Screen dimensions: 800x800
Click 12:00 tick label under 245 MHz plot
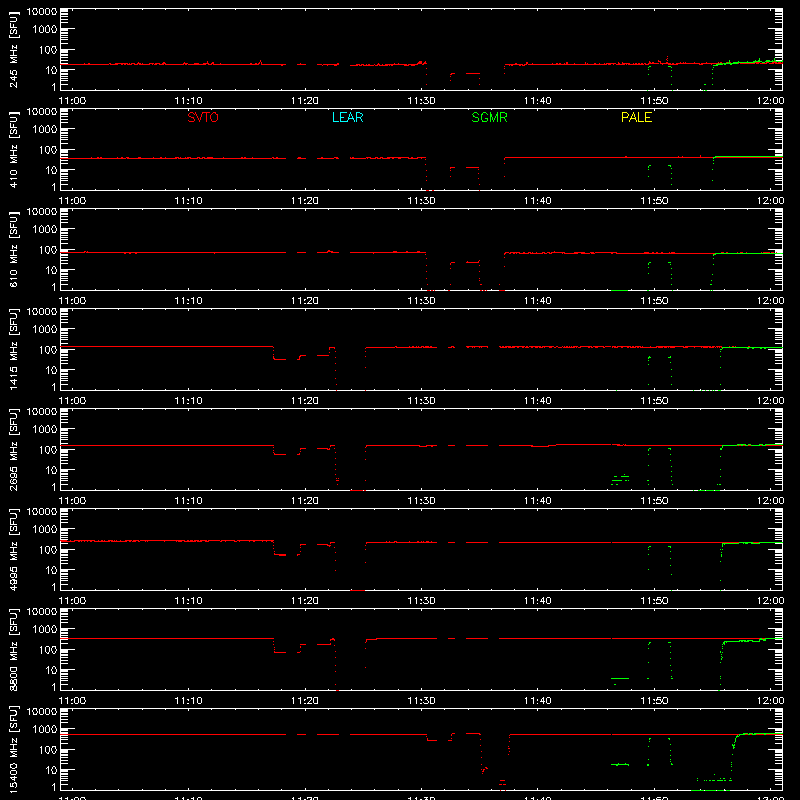[770, 101]
